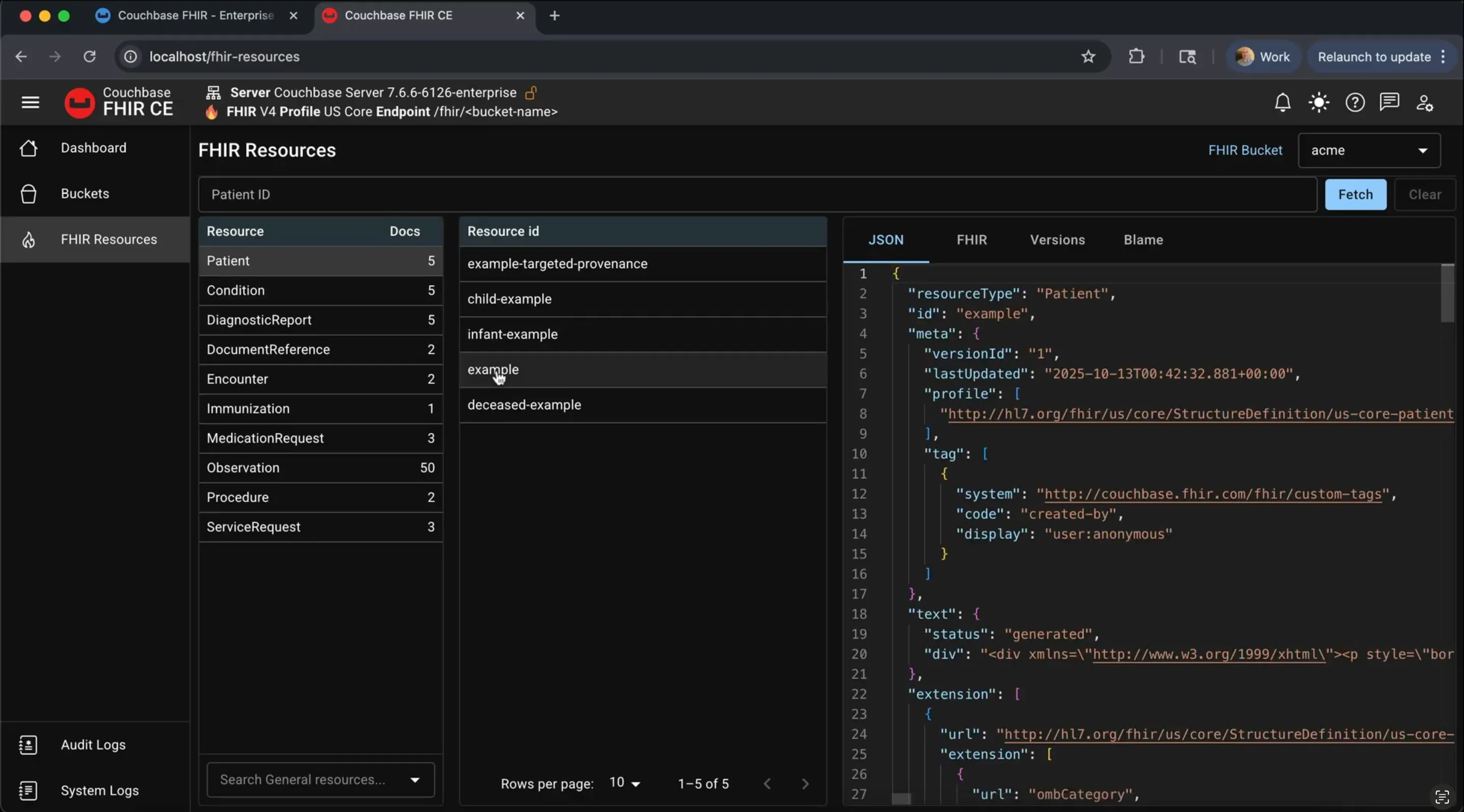
Task: Open the hamburger menu beside Couchbase logo
Action: coord(29,102)
